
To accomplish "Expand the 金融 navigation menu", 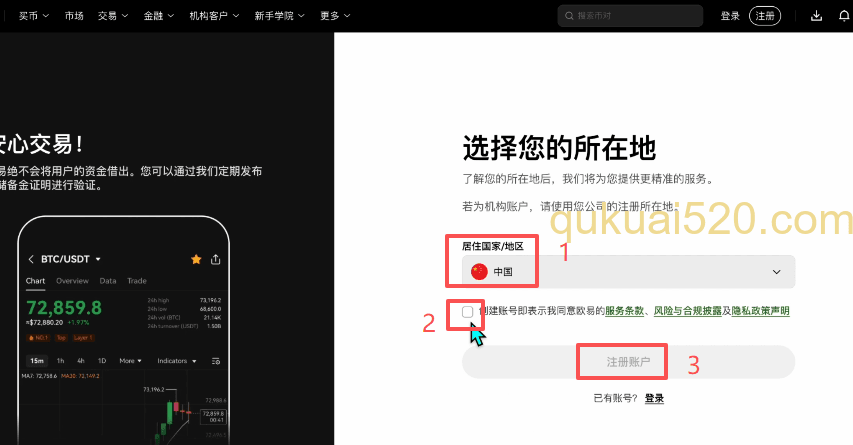I will pyautogui.click(x=158, y=16).
